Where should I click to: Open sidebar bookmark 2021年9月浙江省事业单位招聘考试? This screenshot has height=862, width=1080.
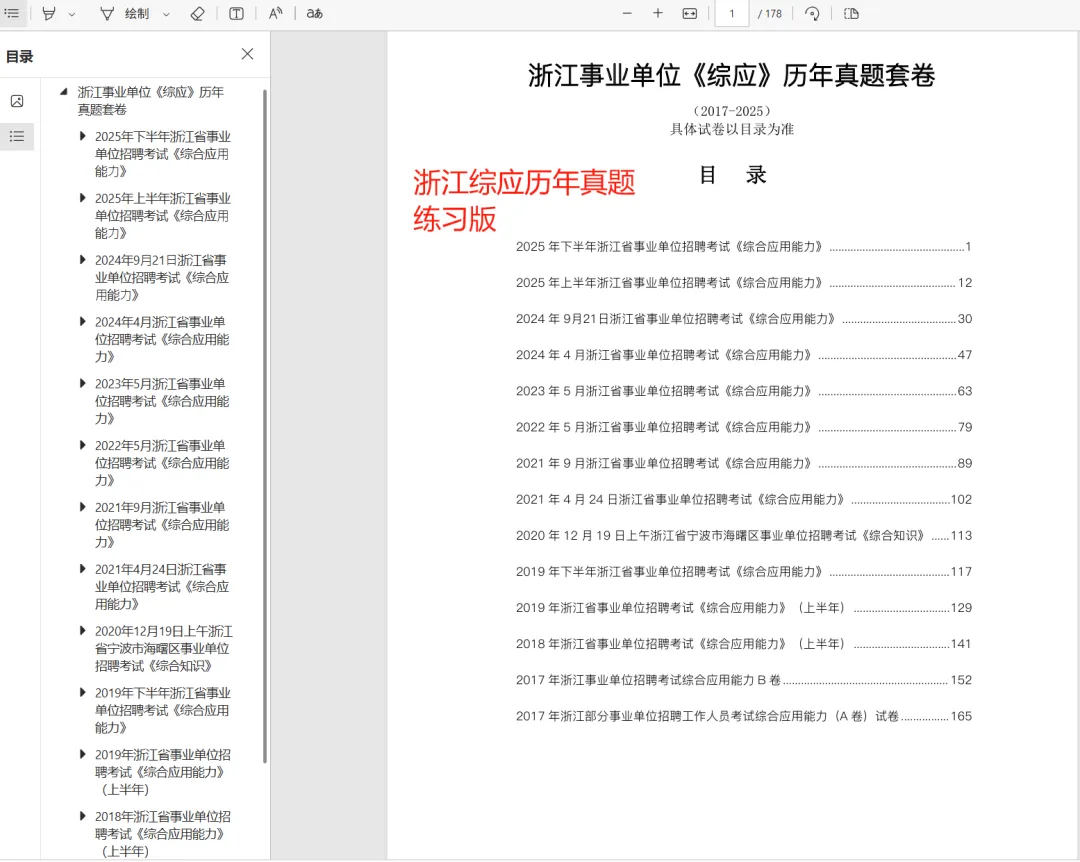tap(162, 524)
